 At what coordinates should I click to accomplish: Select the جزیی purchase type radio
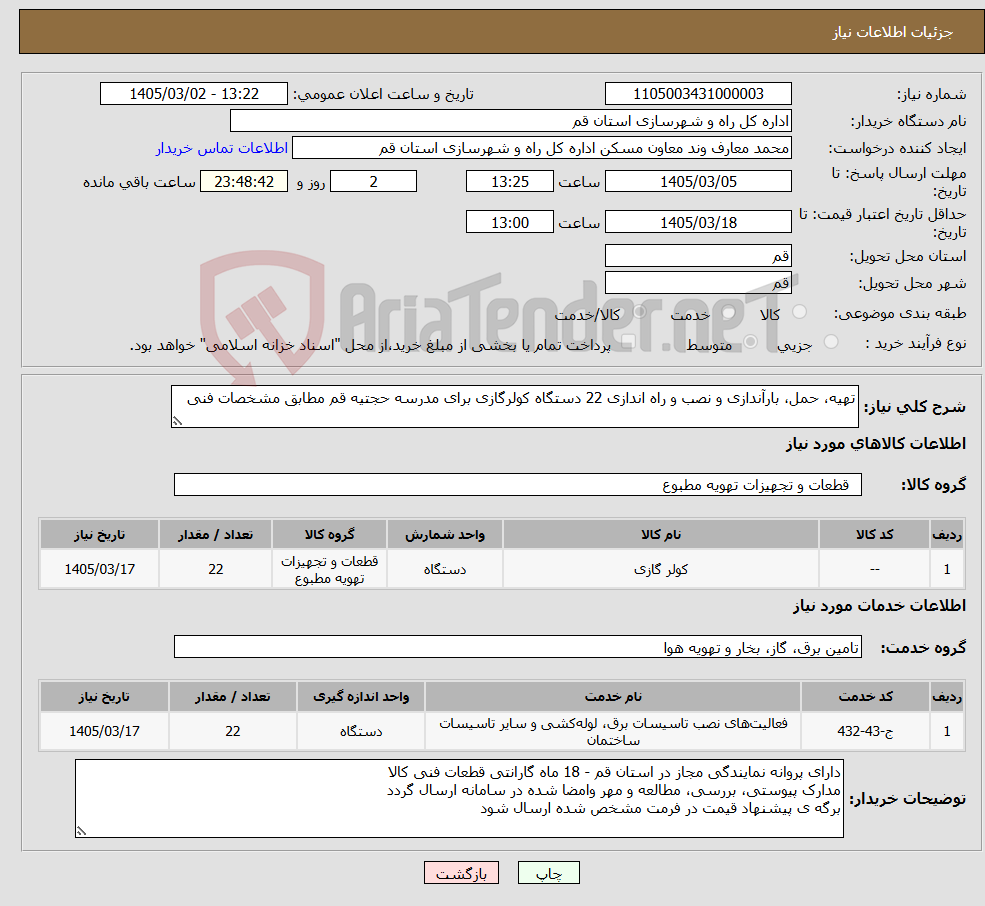point(831,342)
